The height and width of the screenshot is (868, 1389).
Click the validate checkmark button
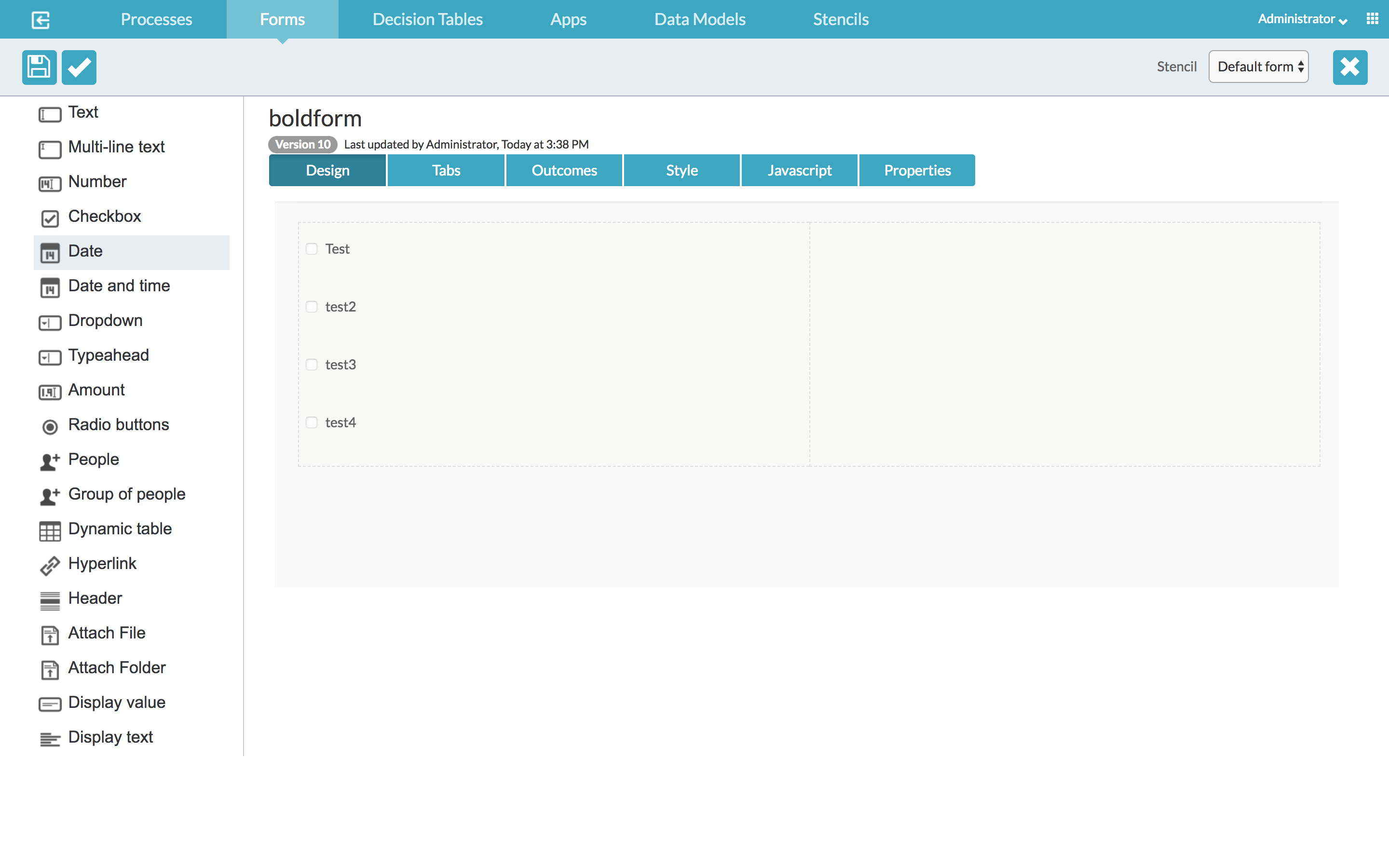click(79, 67)
